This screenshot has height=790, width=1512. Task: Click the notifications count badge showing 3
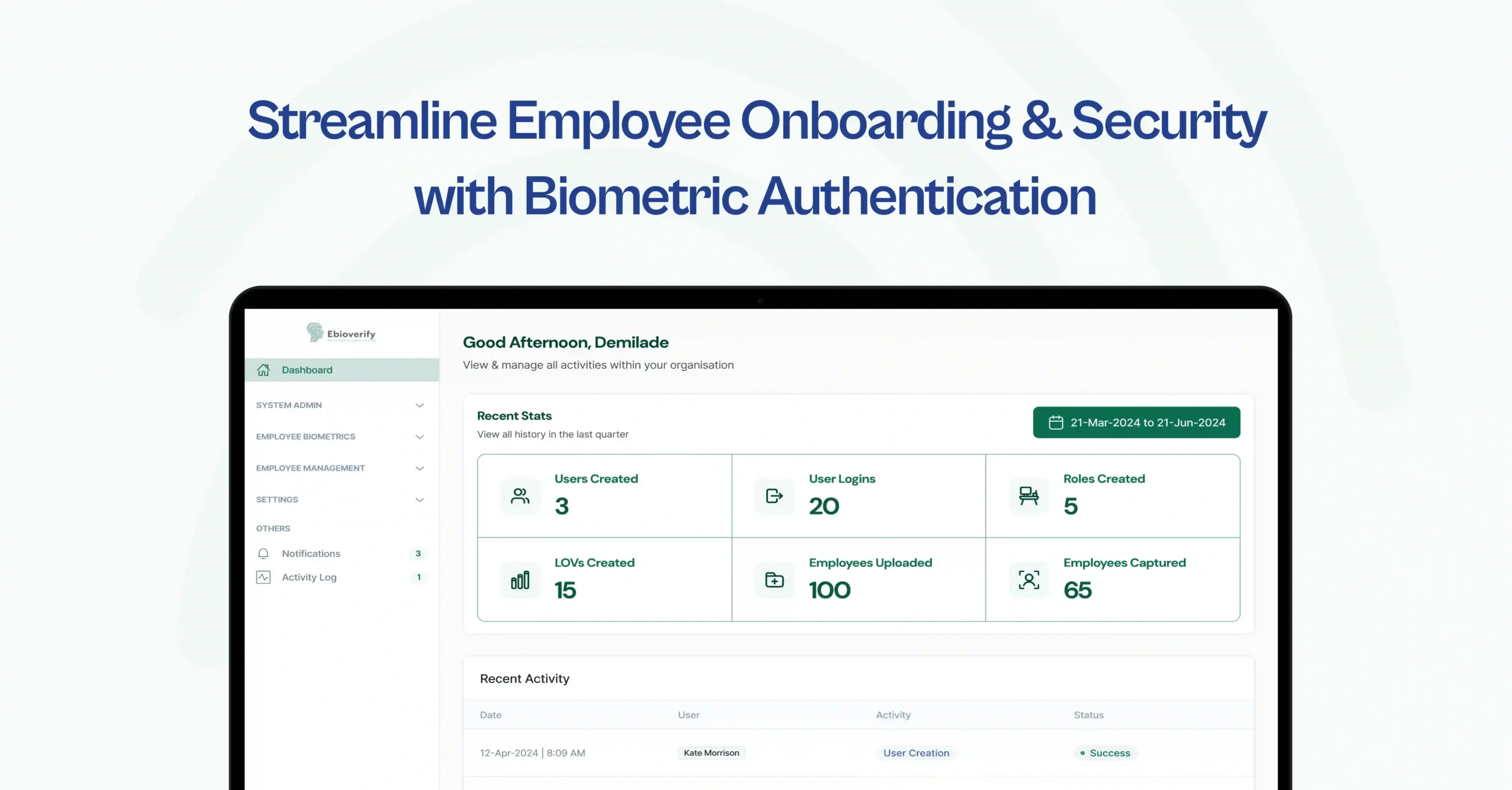coord(418,554)
